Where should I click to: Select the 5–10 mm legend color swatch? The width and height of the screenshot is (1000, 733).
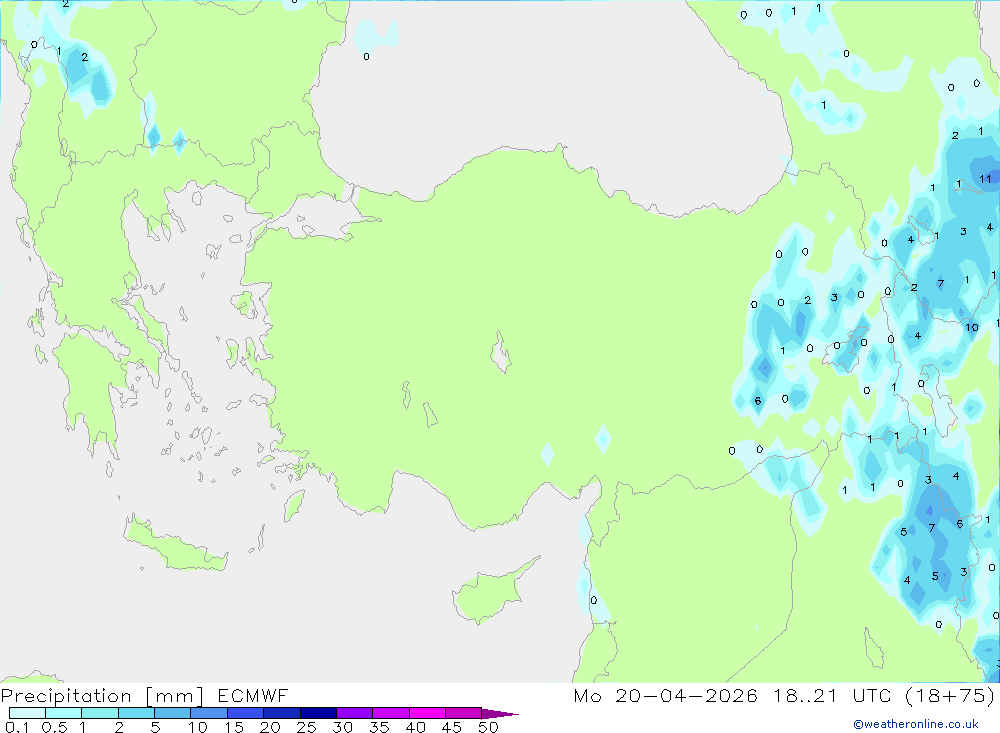[x=173, y=713]
